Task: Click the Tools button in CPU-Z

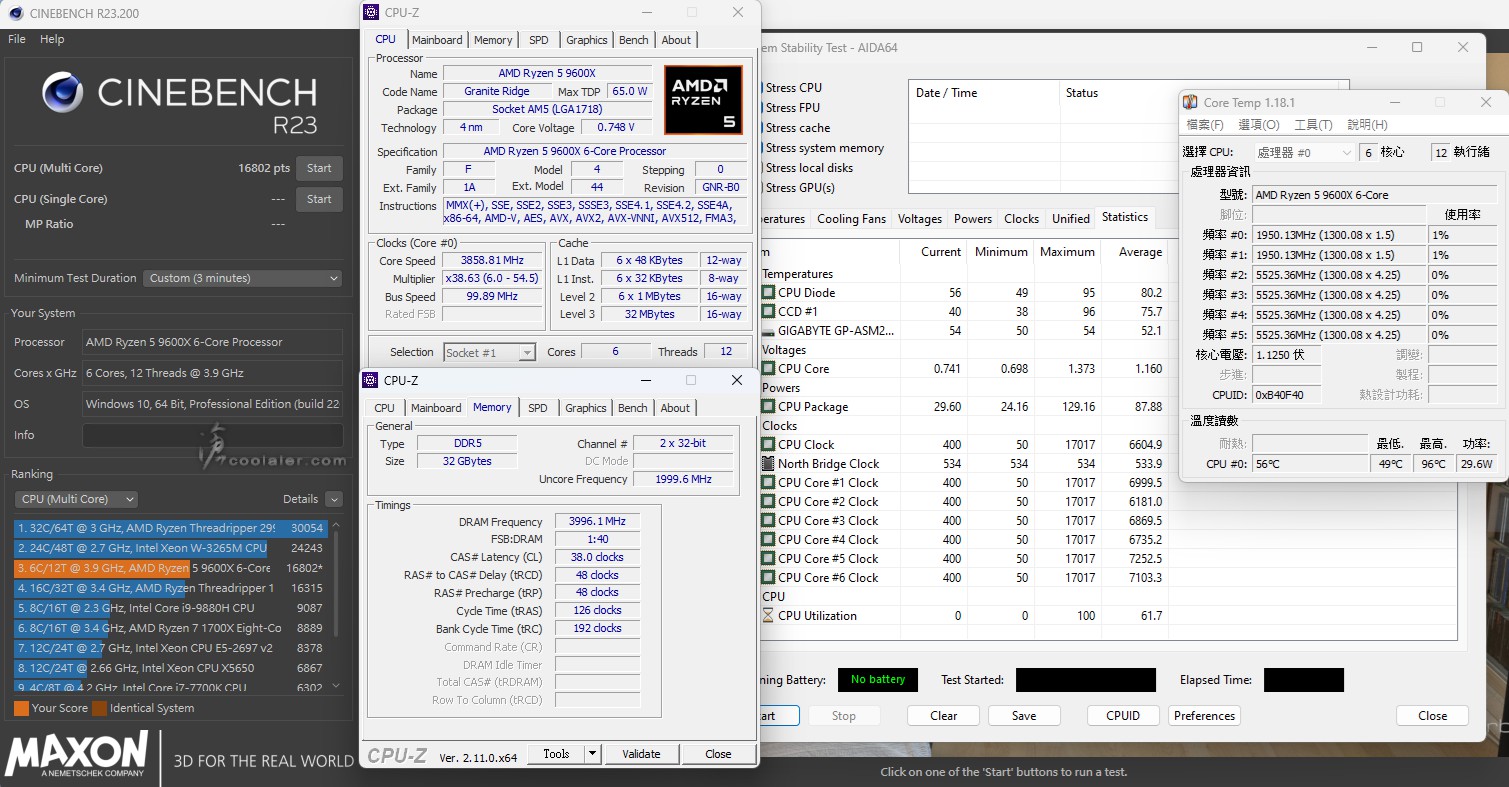Action: [x=556, y=754]
